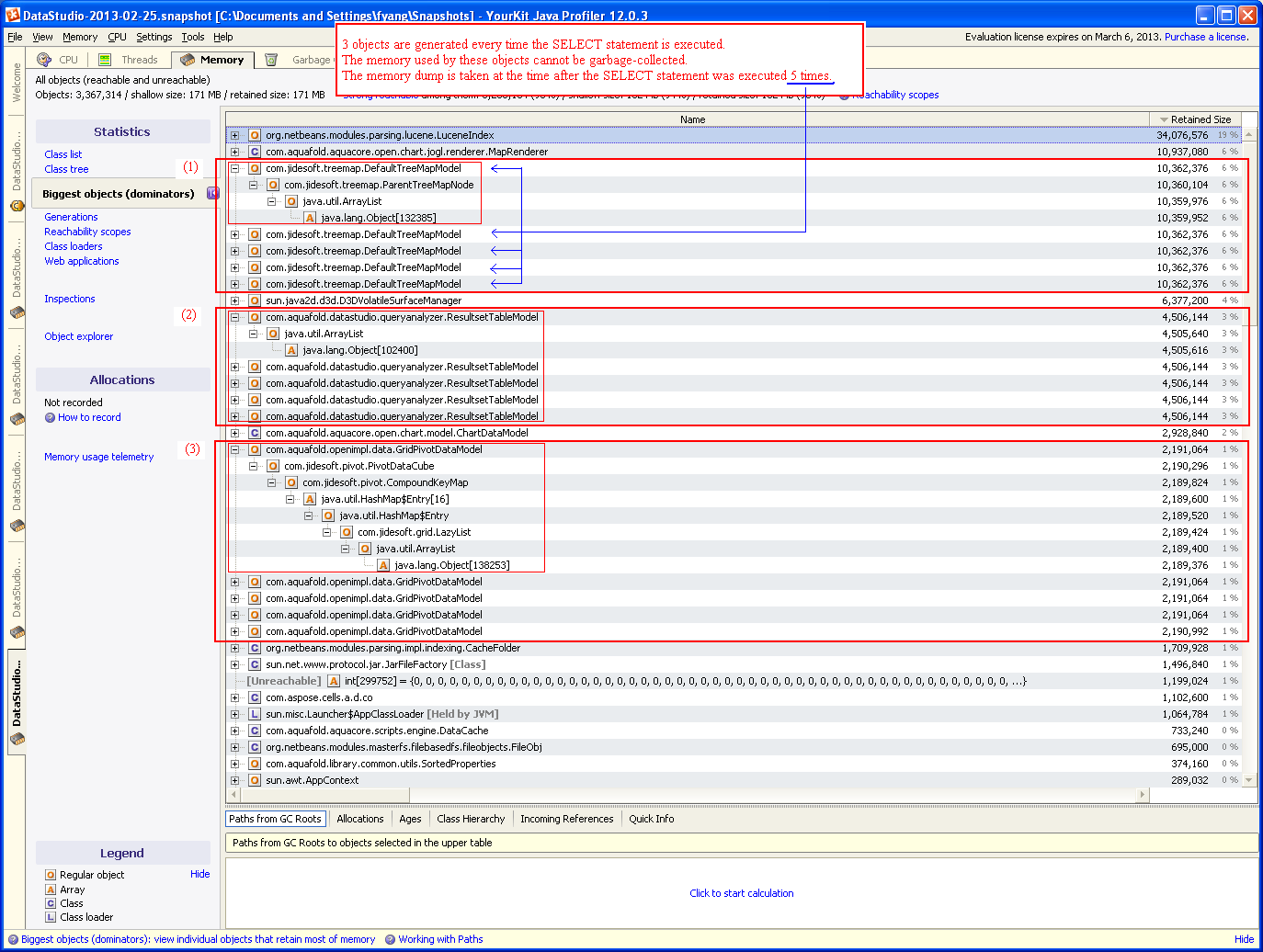Click array icon of HashMap$Entry[16] row
Image resolution: width=1263 pixels, height=952 pixels.
coord(310,499)
